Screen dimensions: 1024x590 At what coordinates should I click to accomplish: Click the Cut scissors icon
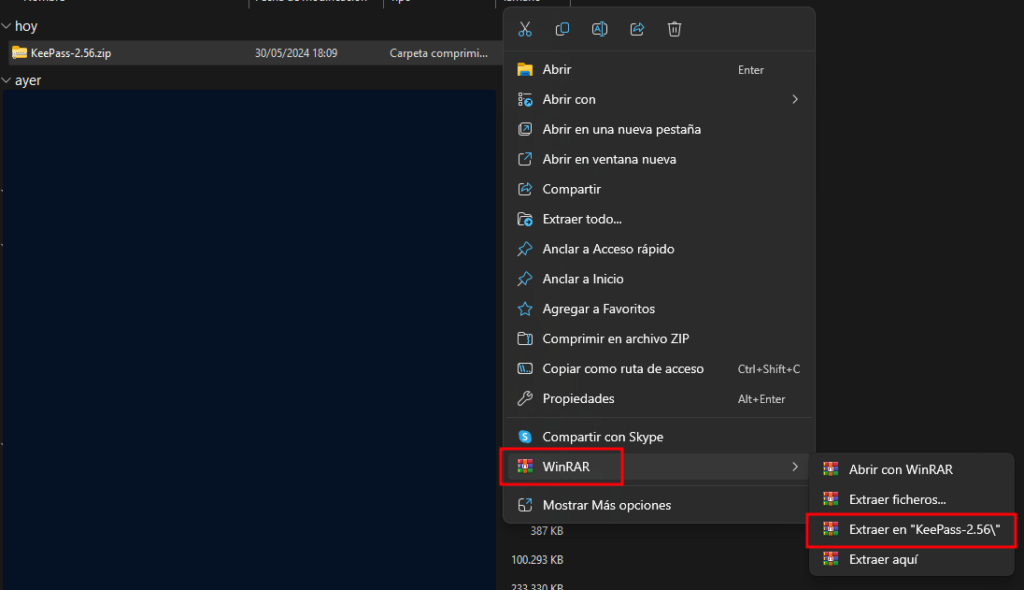525,29
